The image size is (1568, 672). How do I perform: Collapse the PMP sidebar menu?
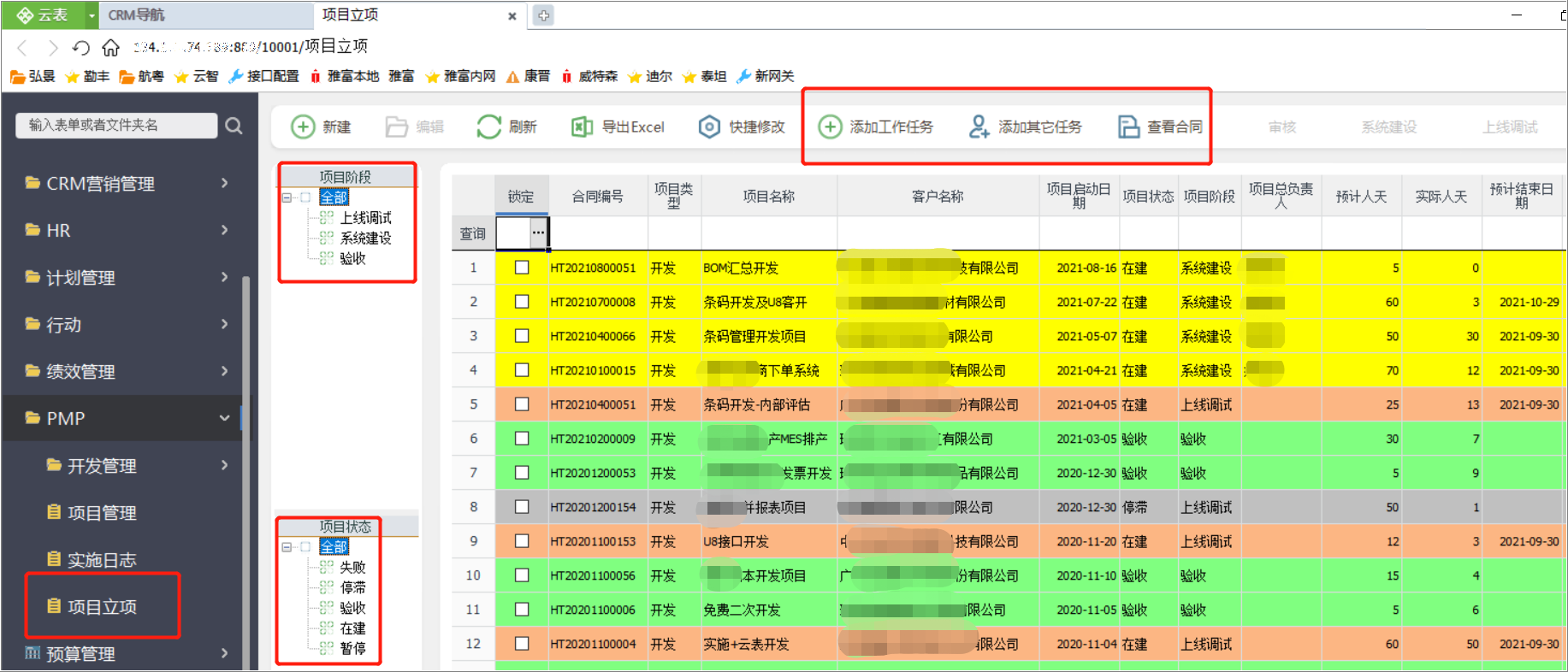[224, 418]
